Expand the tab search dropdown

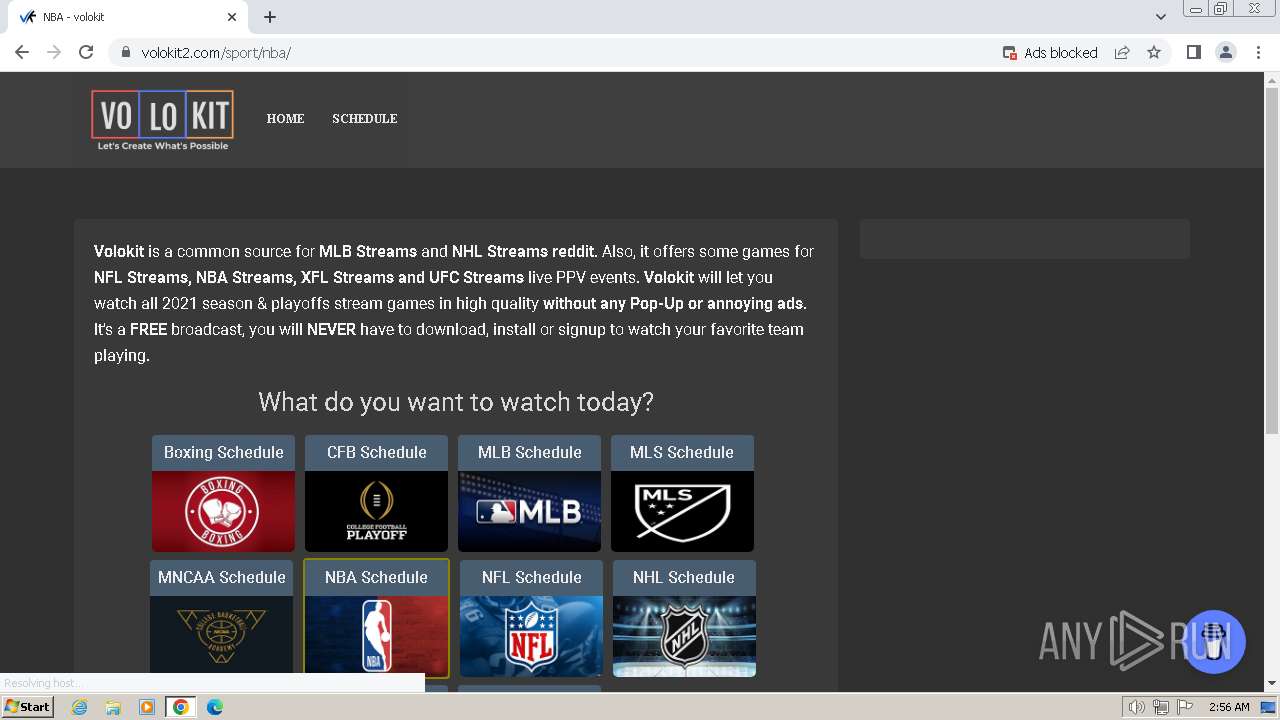(x=1161, y=17)
